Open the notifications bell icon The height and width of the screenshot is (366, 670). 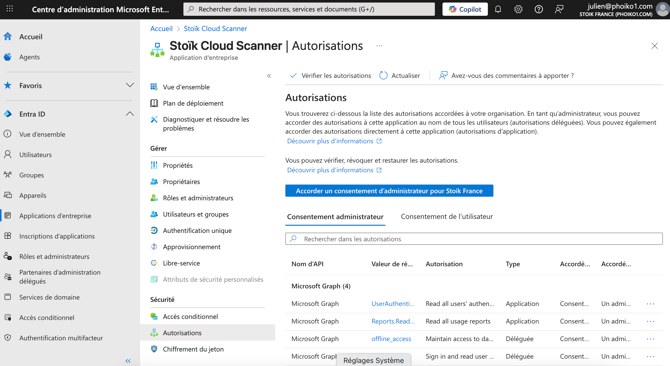pos(498,9)
